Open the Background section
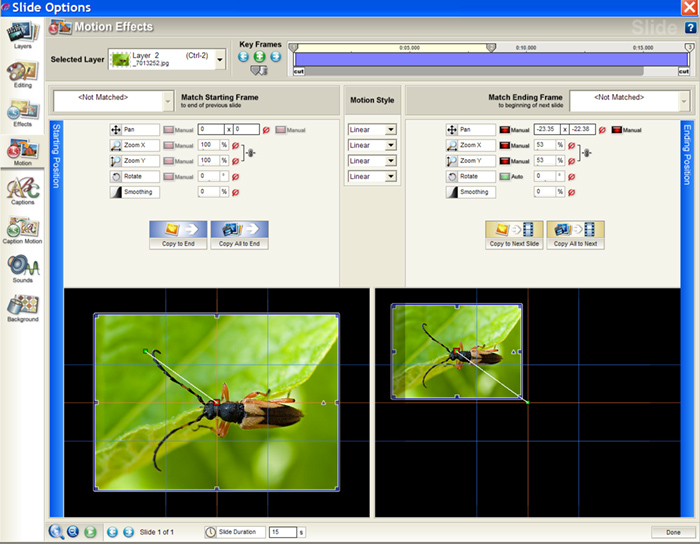This screenshot has height=544, width=700. point(22,308)
